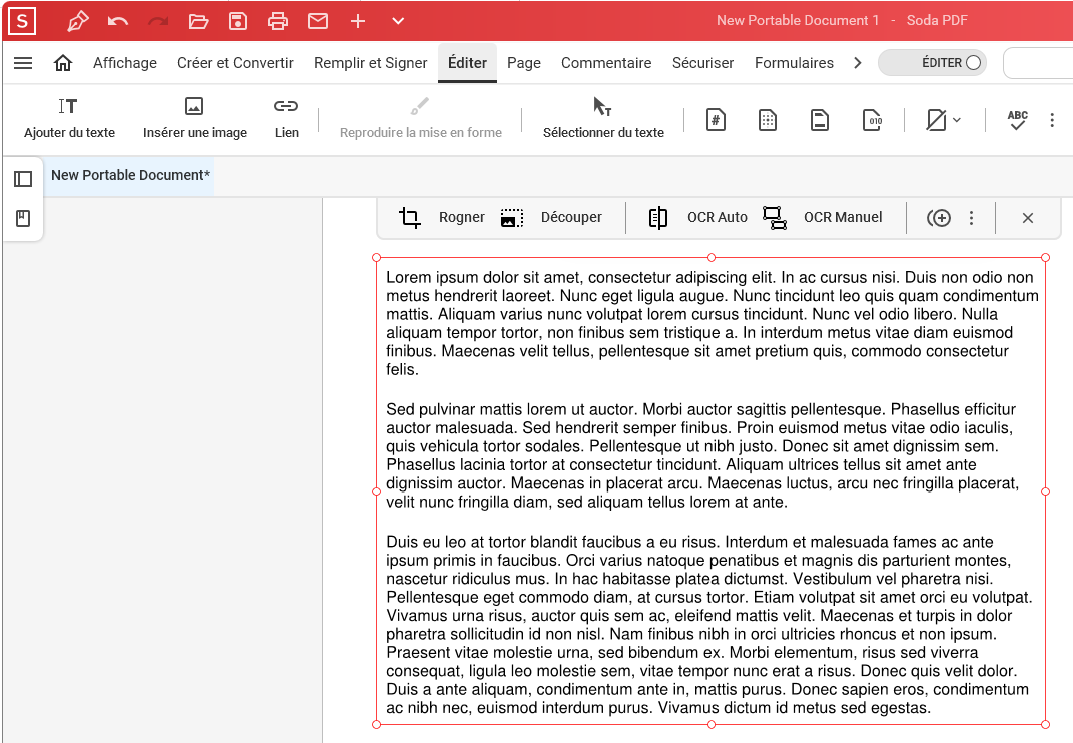Open the Formulaires tab
Screen dimensions: 1073x743
tap(794, 63)
